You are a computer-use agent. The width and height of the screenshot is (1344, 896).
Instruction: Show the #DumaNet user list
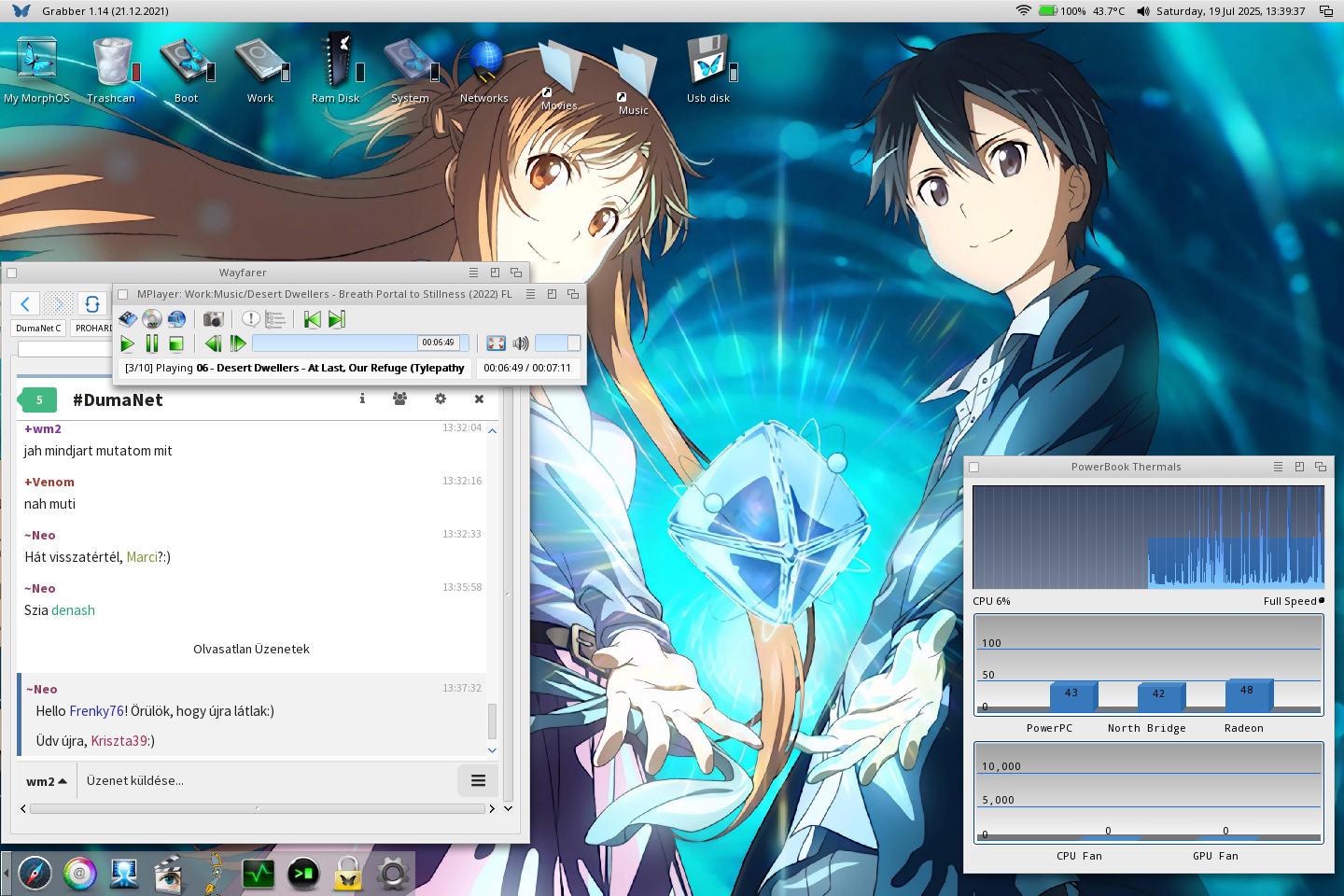pos(399,399)
